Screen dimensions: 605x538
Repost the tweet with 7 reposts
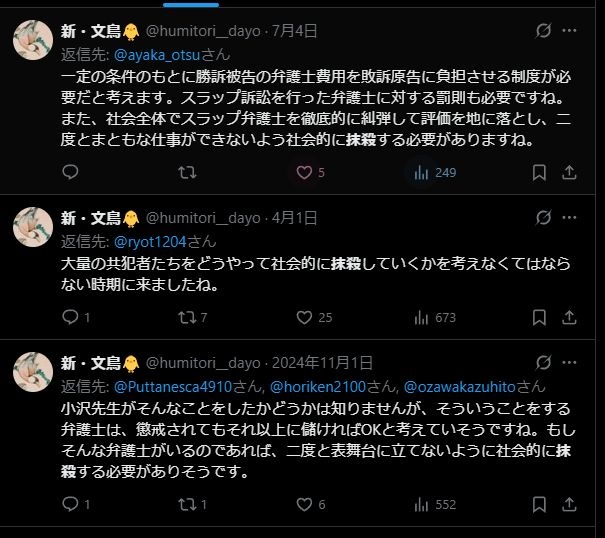(x=186, y=317)
